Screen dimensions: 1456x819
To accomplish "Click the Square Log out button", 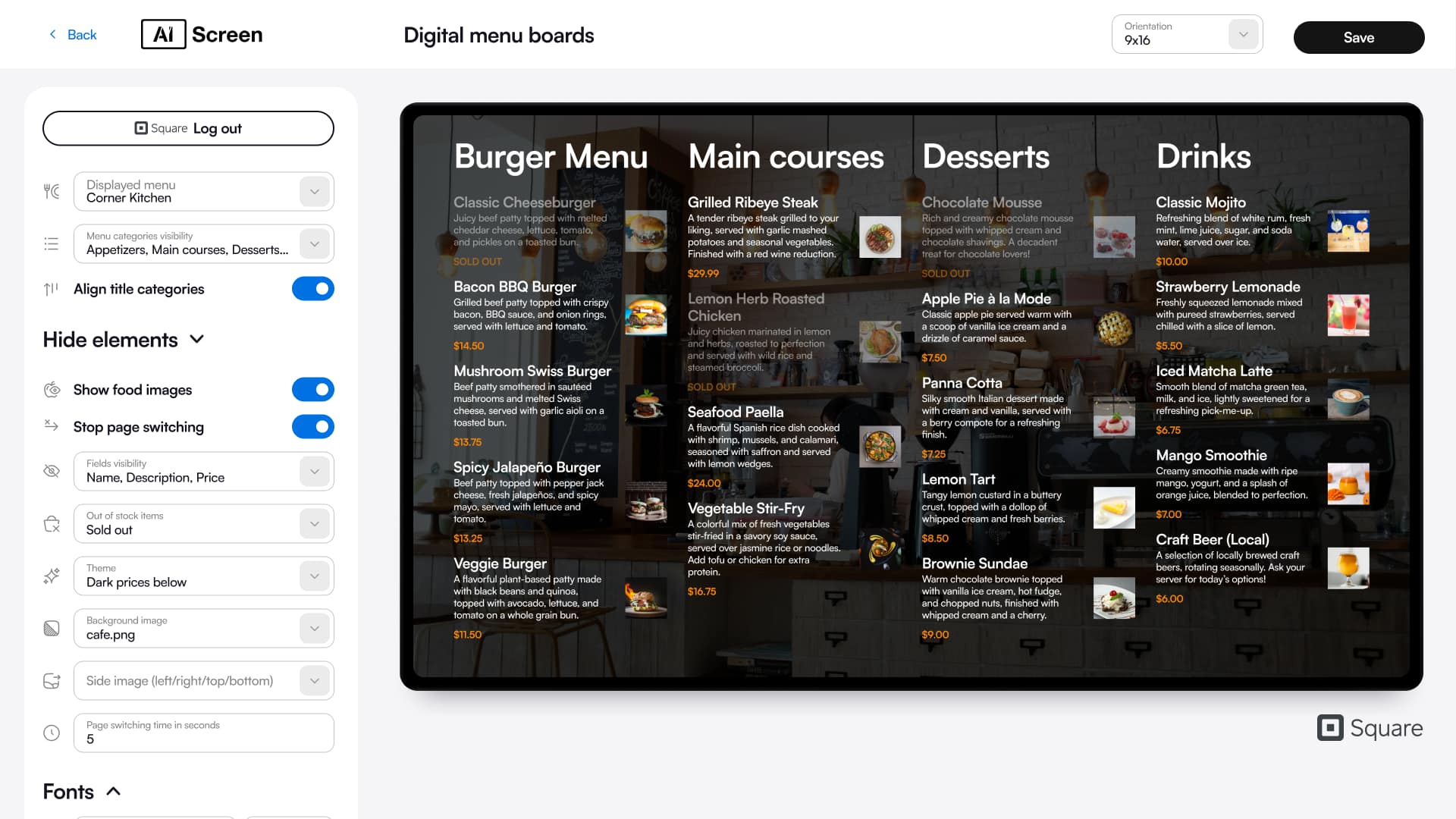I will pyautogui.click(x=188, y=128).
